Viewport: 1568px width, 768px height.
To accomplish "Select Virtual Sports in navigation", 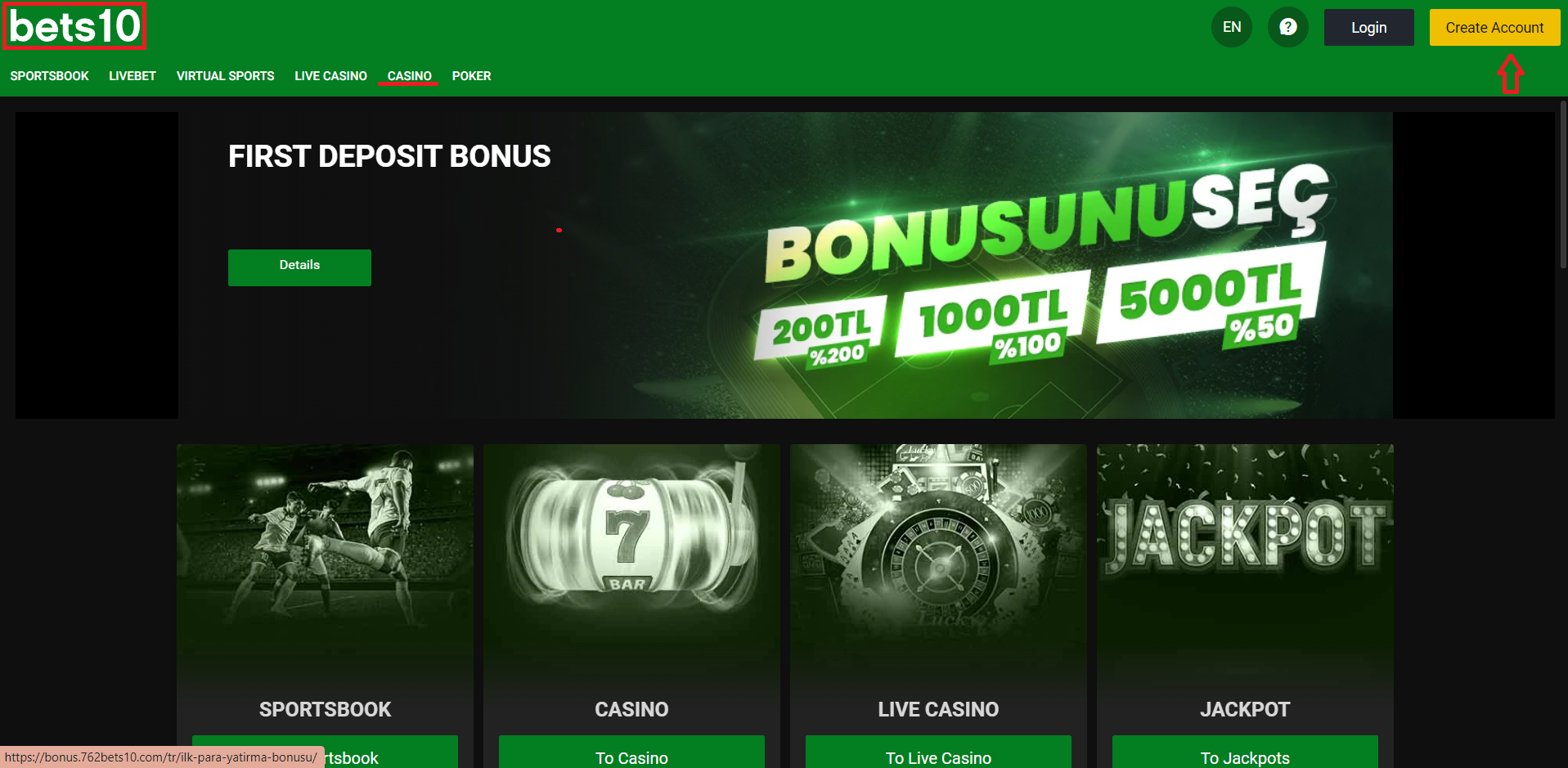I will 226,76.
